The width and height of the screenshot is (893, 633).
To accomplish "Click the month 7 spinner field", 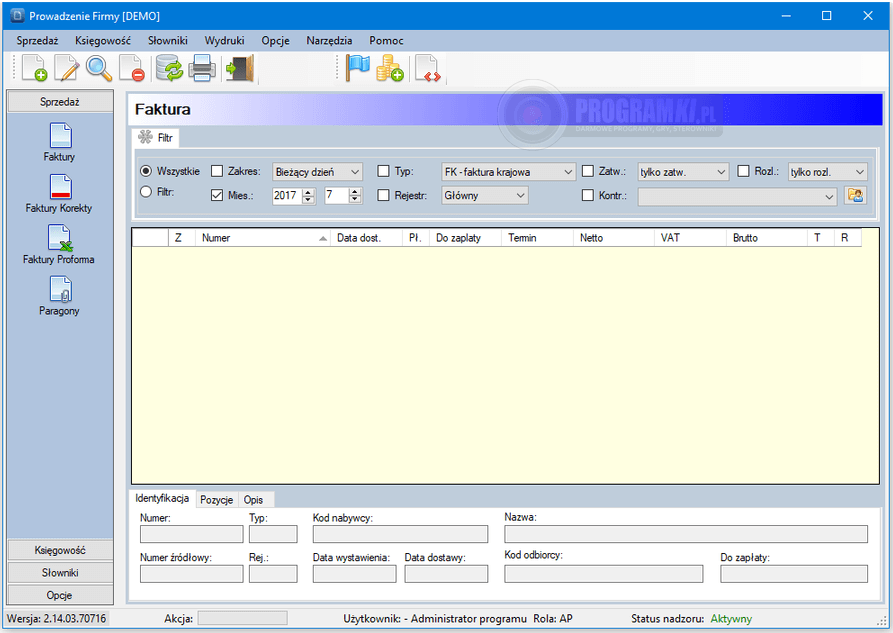I will coord(343,195).
